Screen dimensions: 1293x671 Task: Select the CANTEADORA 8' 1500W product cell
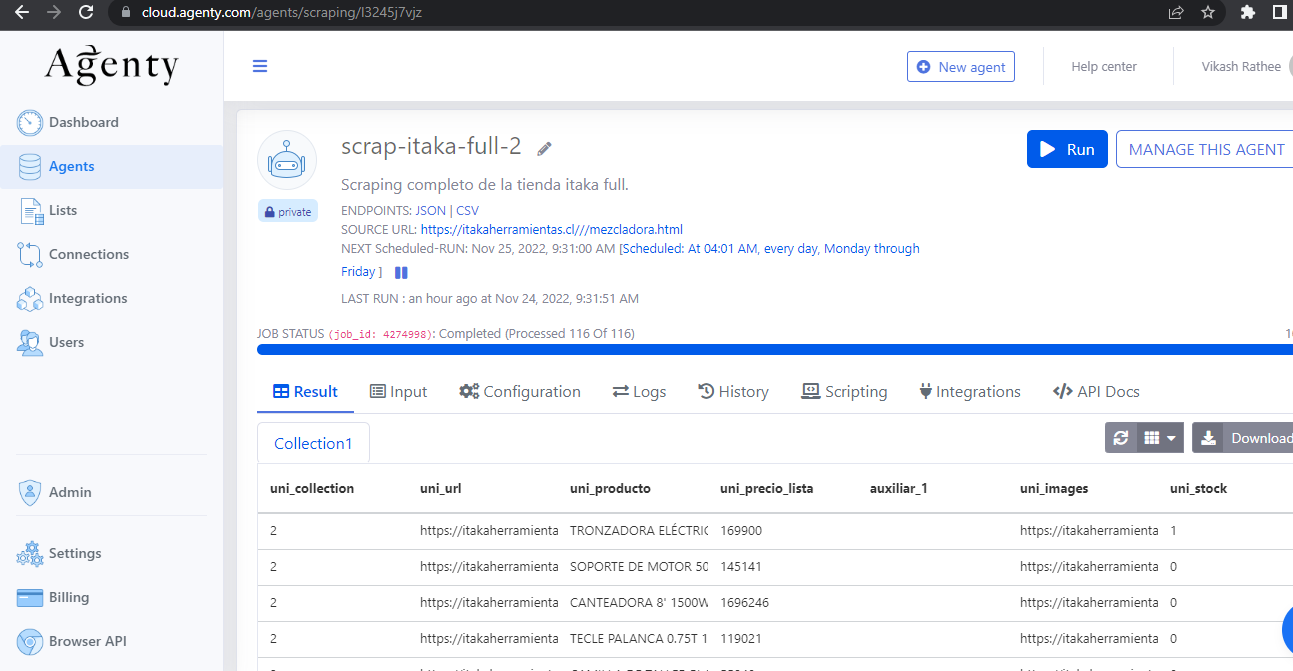coord(639,603)
